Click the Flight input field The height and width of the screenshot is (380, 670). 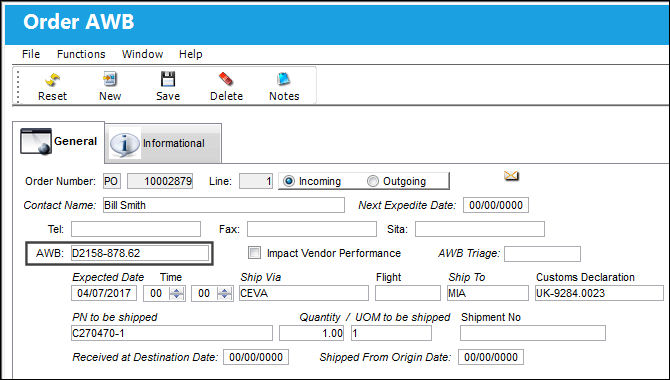[x=408, y=294]
